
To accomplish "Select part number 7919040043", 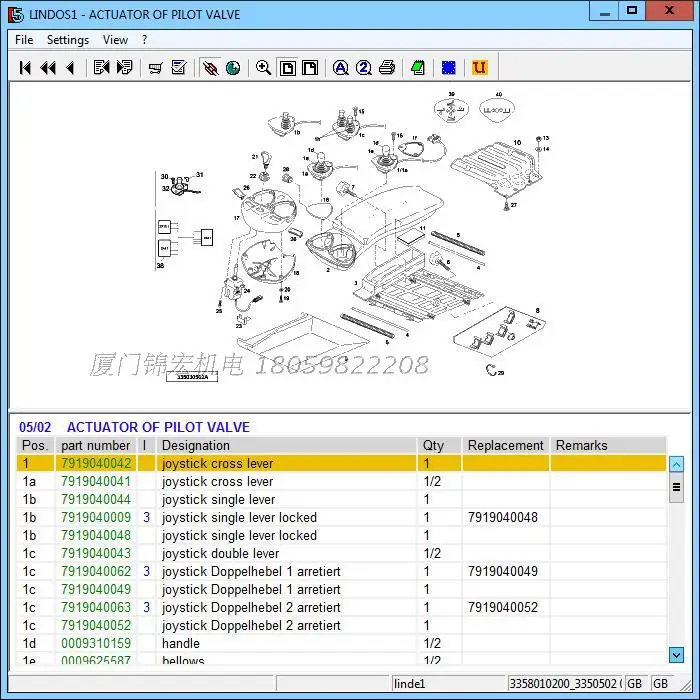I will [x=96, y=553].
